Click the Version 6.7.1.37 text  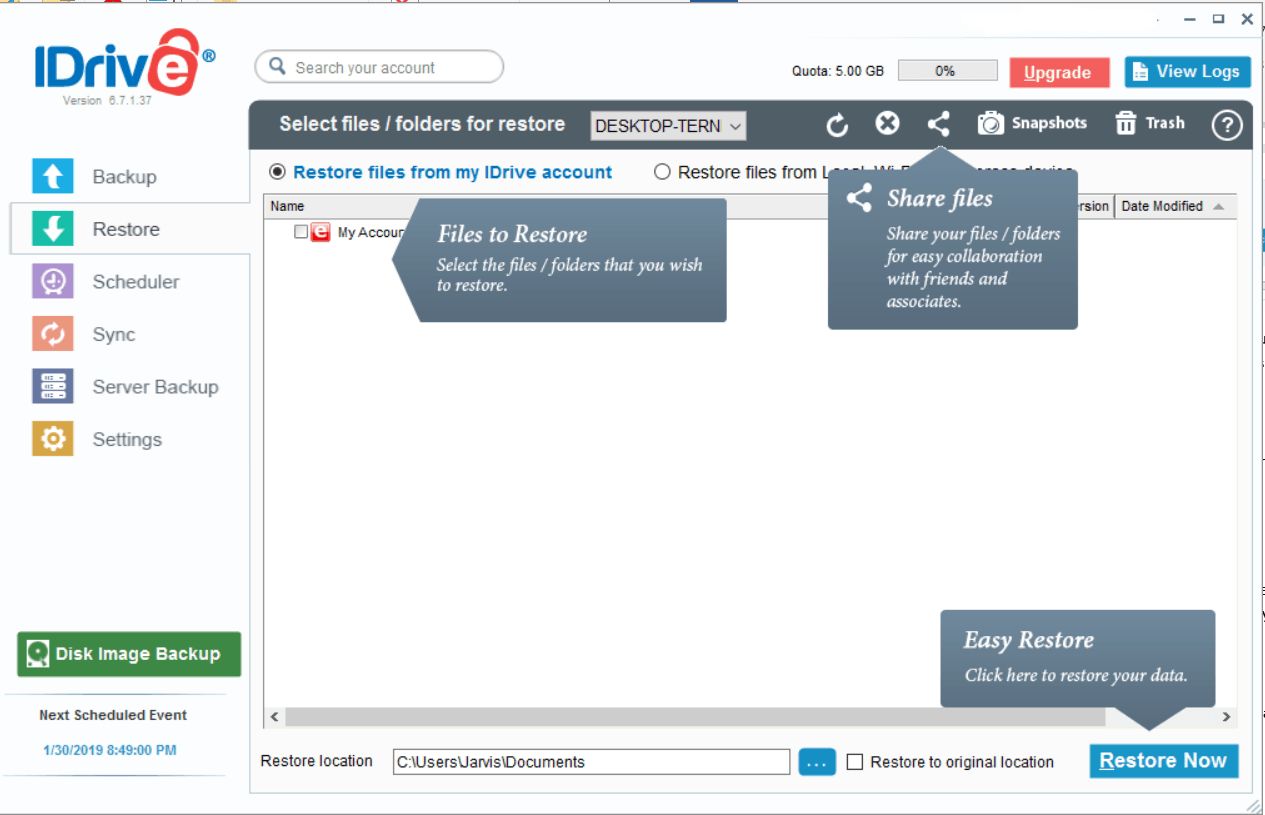point(107,101)
